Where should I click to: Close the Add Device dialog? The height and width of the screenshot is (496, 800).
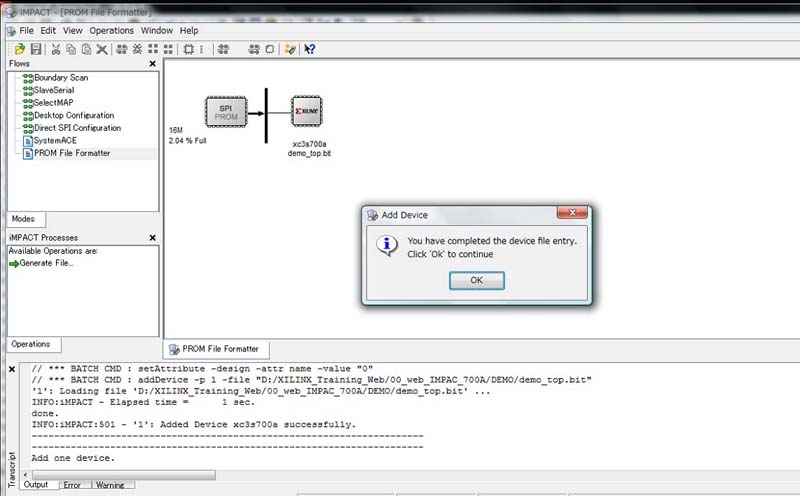(x=572, y=212)
